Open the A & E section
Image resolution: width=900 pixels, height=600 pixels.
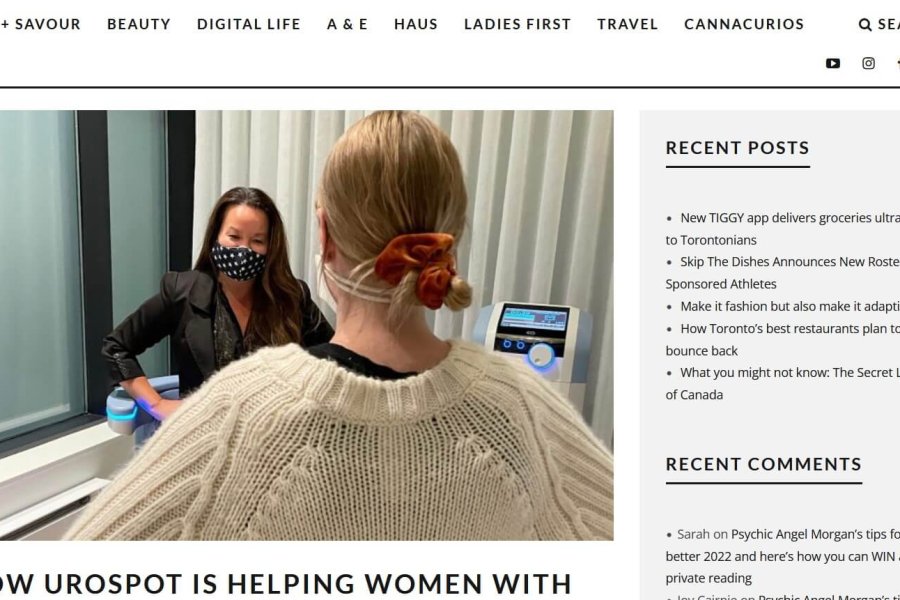pyautogui.click(x=347, y=24)
